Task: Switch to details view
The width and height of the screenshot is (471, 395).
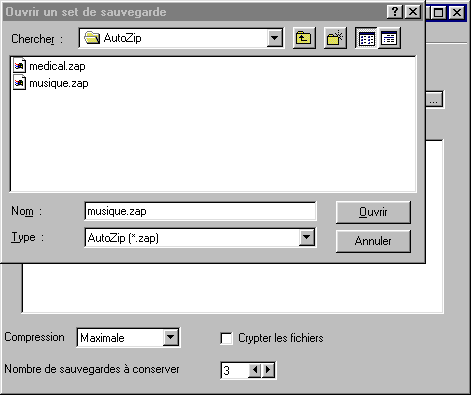Action: tap(389, 38)
